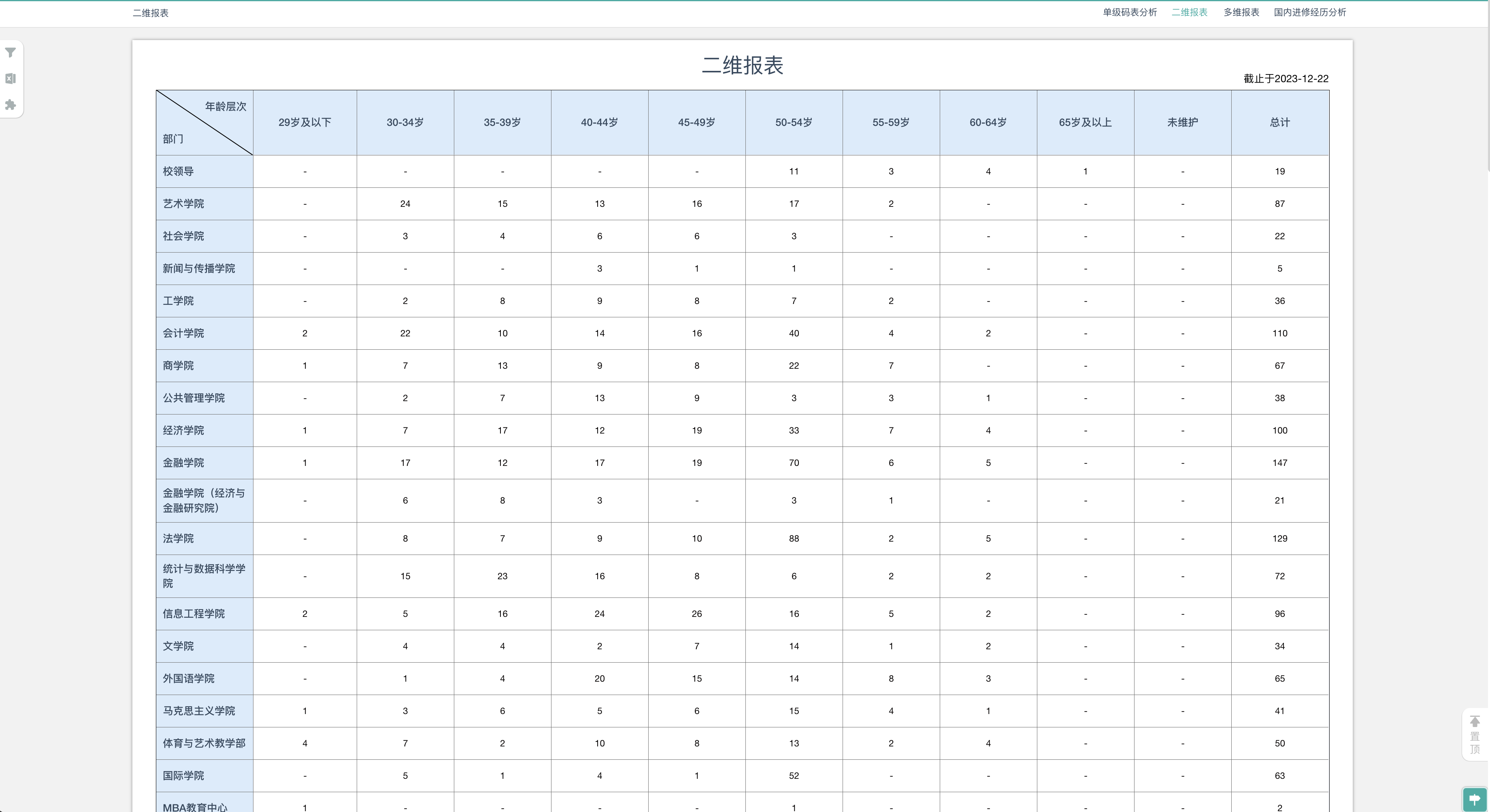Click value 26 in 信息工程学院 row
Image resolution: width=1490 pixels, height=812 pixels.
click(x=697, y=614)
